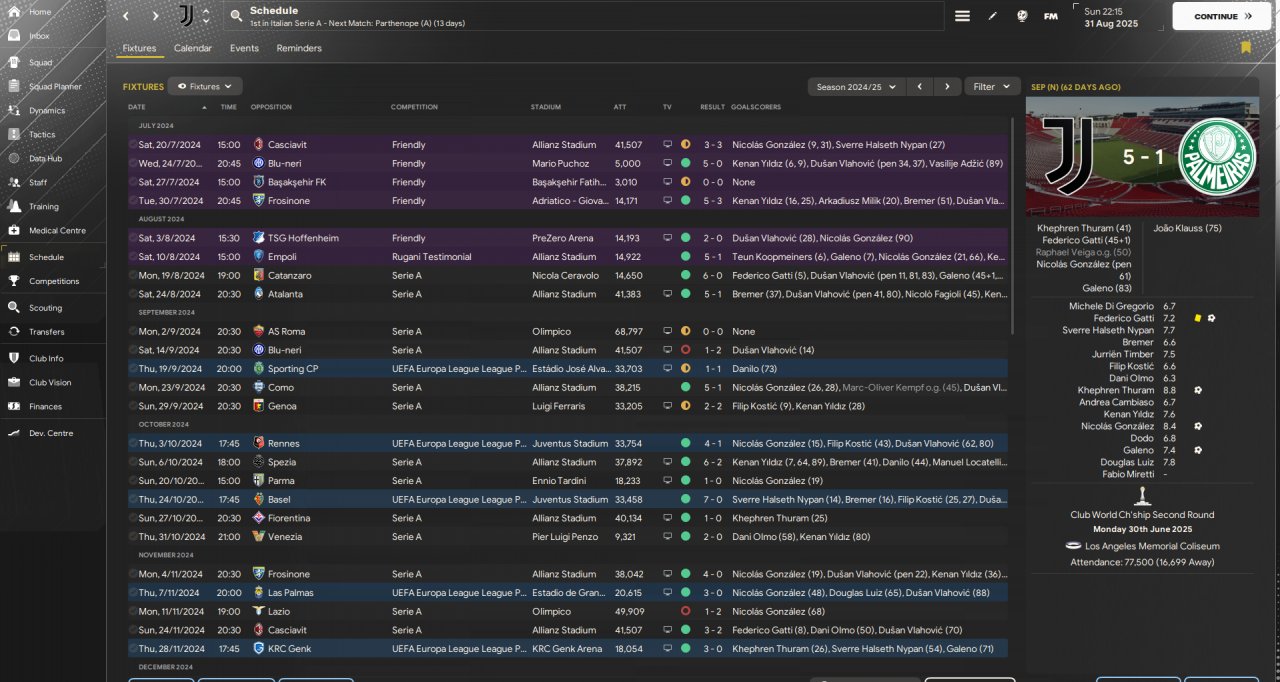This screenshot has width=1280, height=682.
Task: Click the hamburger menu icon in top bar
Action: click(x=962, y=16)
